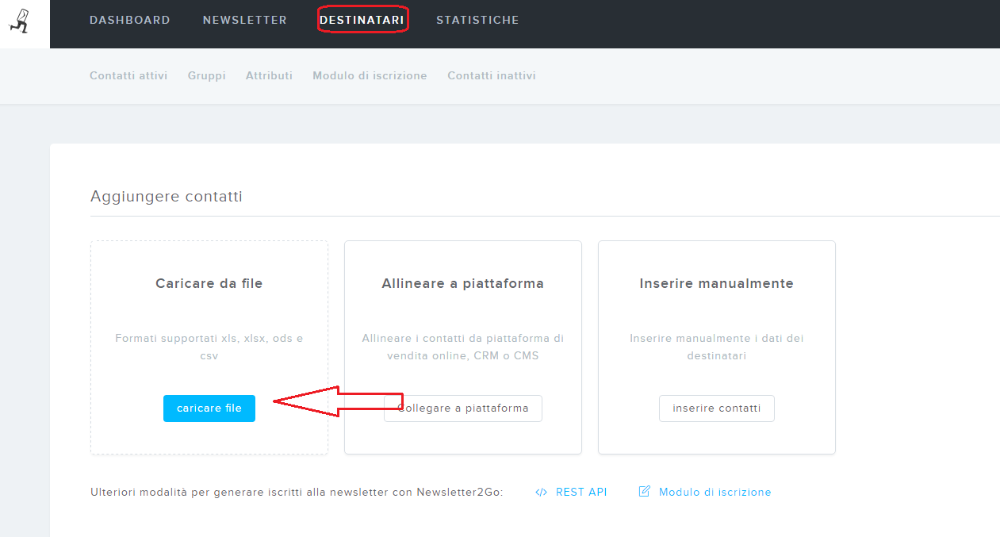Open the Gruppi tab

(207, 75)
